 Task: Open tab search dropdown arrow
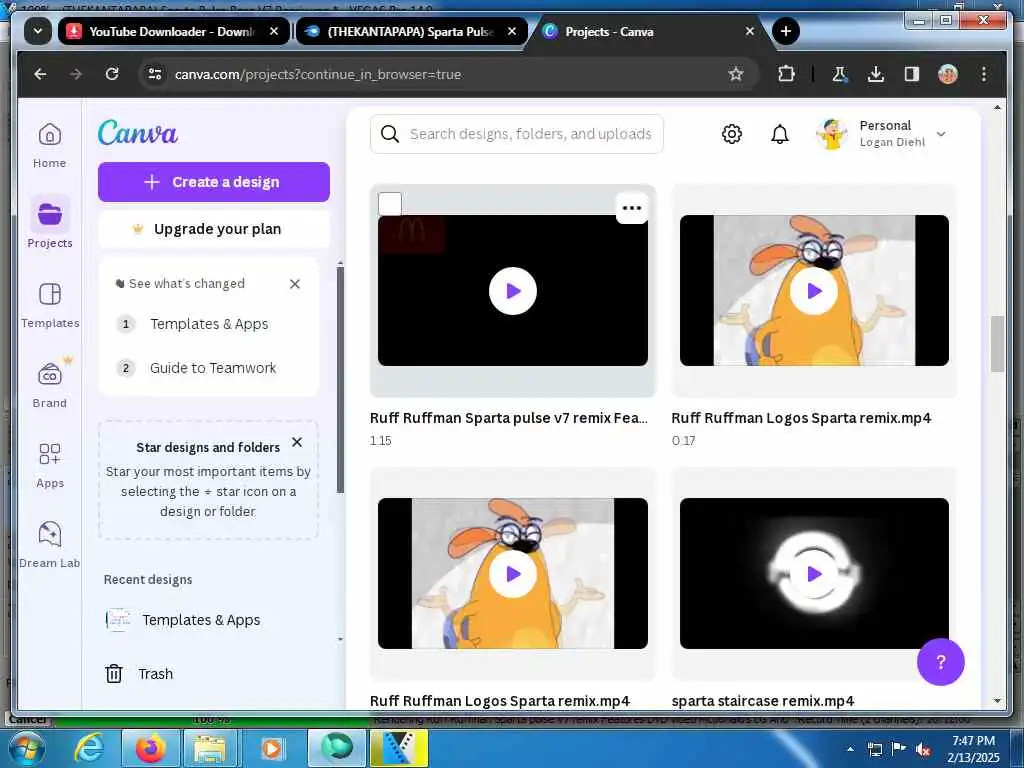(38, 31)
